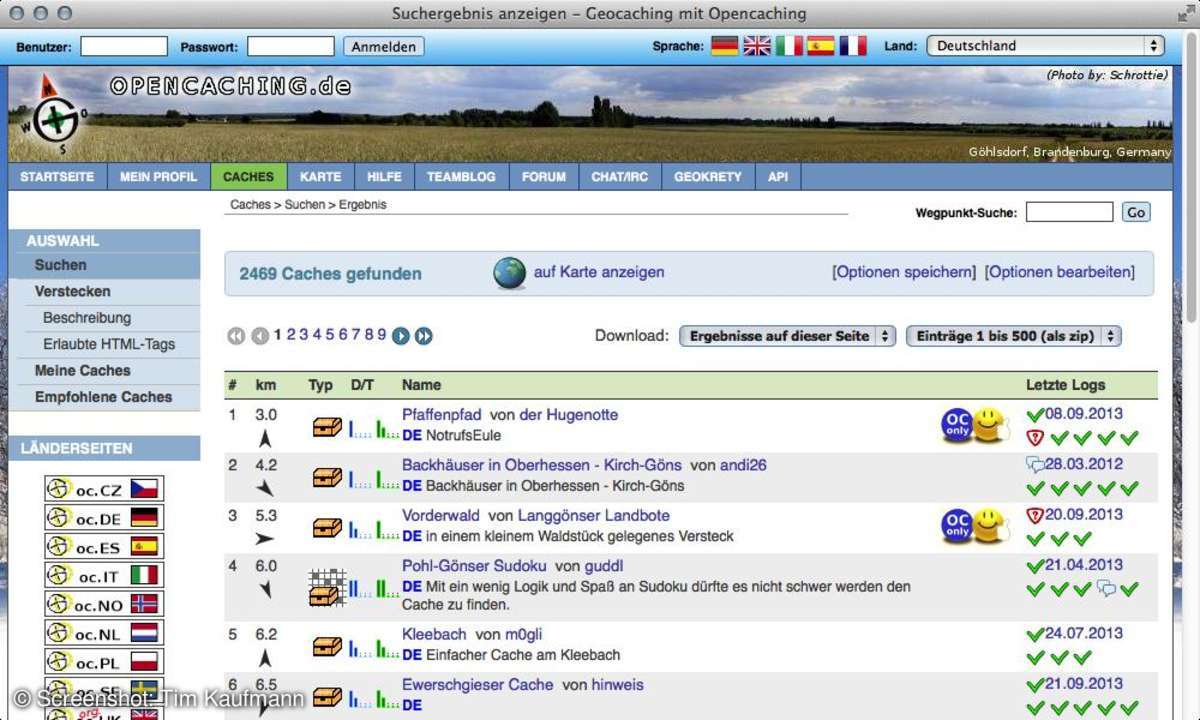
Task: Click treasure chest icon of Pfaffenpfad row
Action: [x=327, y=427]
